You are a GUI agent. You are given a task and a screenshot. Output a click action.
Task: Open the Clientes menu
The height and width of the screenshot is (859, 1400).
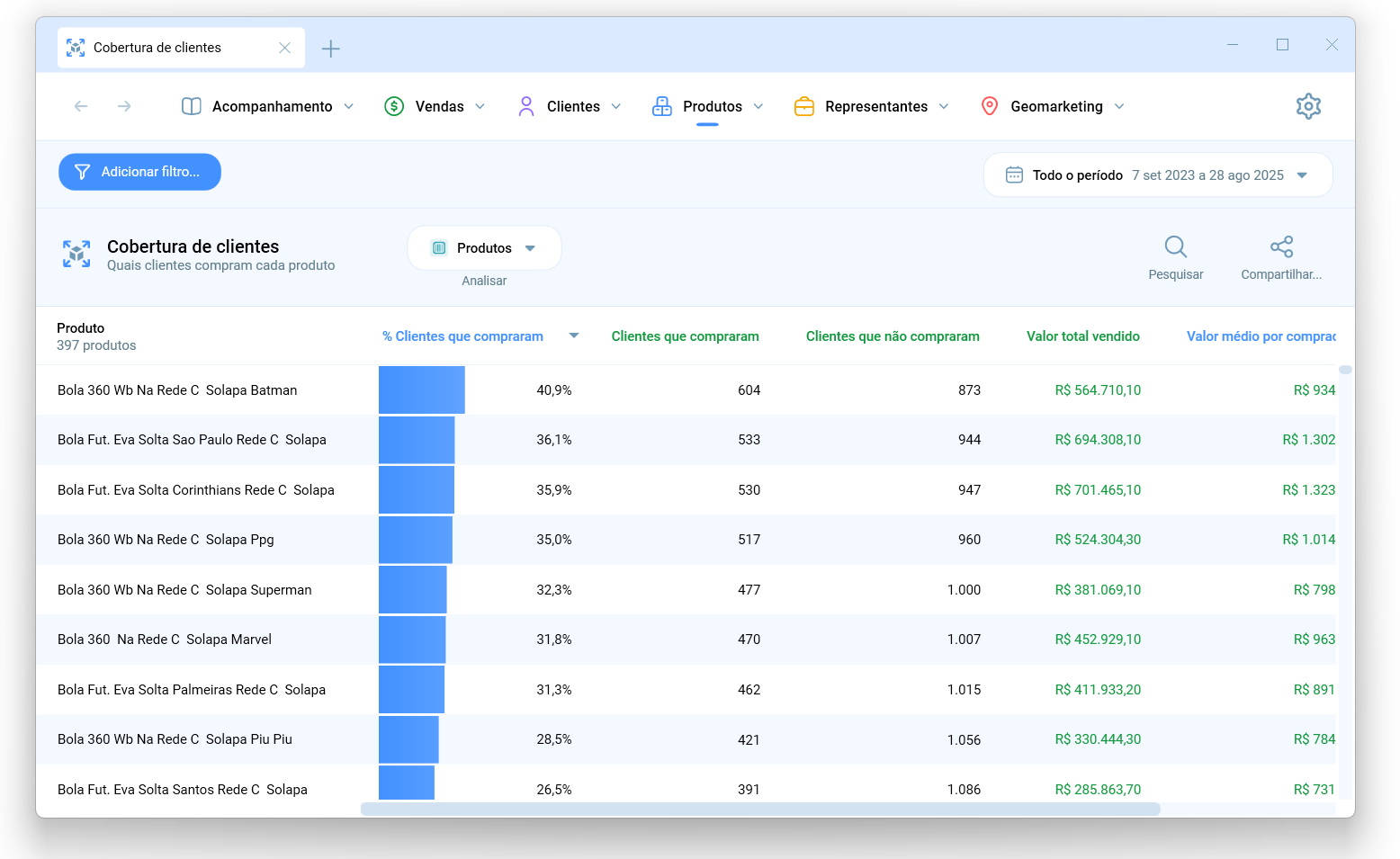pos(570,106)
